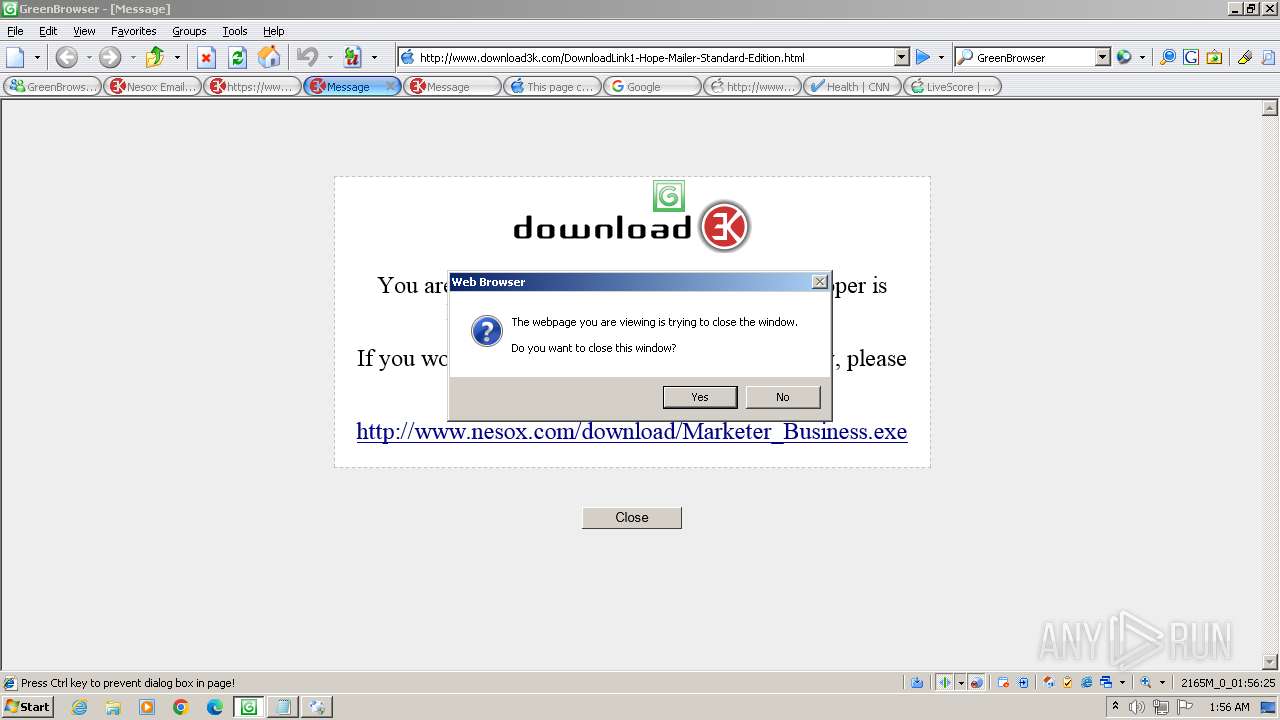Open the Undo close dropdown arrow
This screenshot has height=720, width=1280.
click(x=330, y=57)
